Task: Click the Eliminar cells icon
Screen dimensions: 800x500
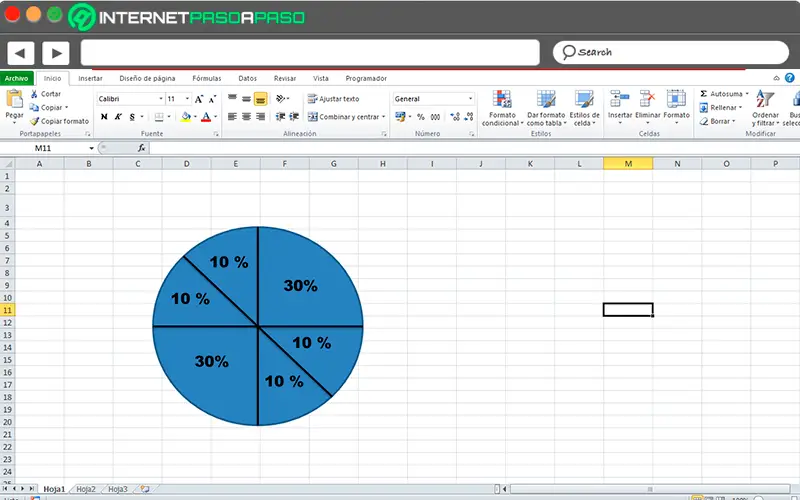Action: point(647,98)
